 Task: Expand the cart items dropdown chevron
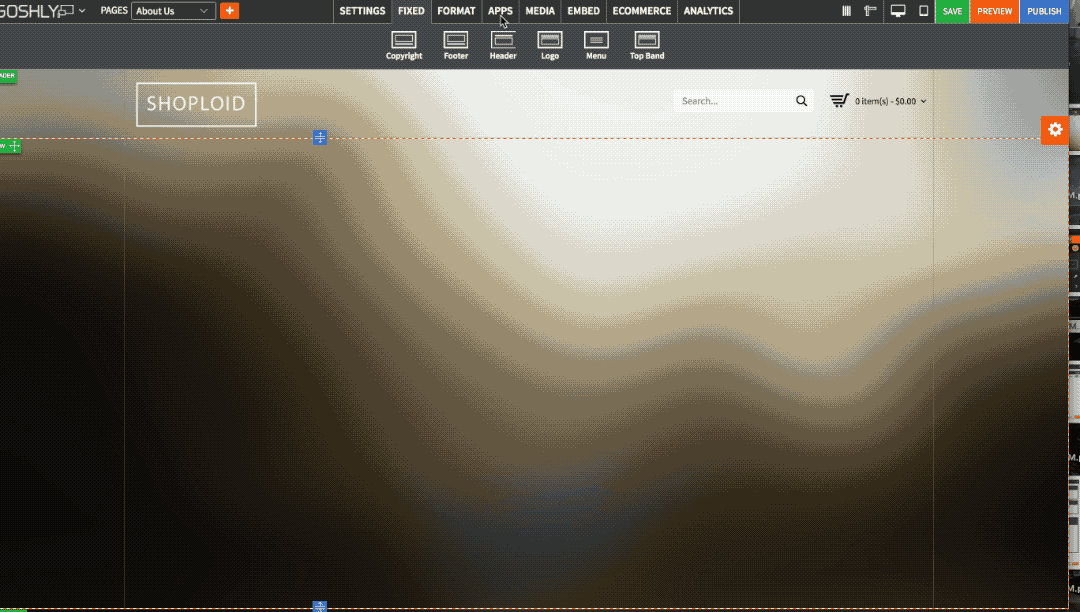(x=923, y=101)
